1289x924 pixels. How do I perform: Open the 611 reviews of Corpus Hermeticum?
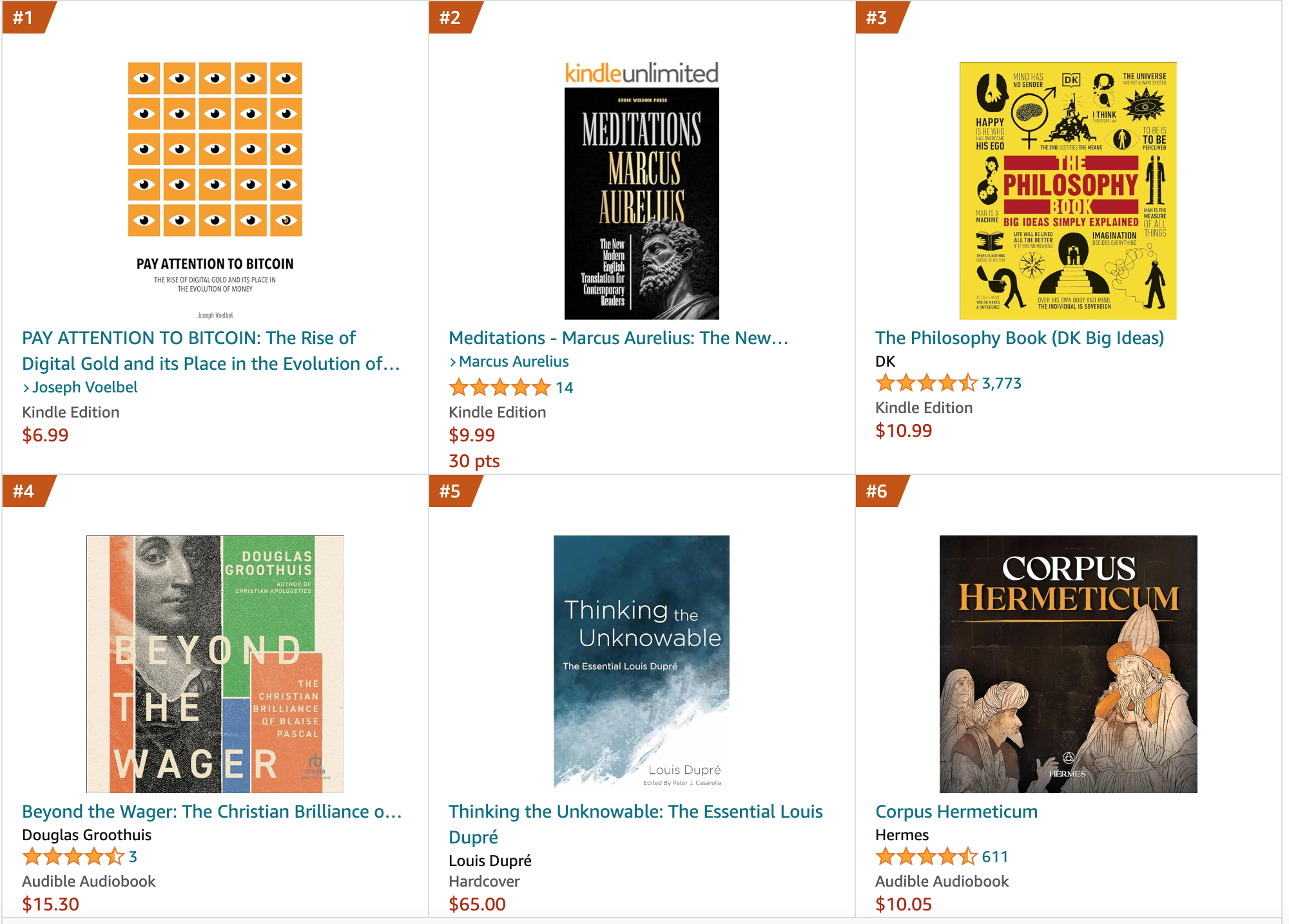[995, 856]
